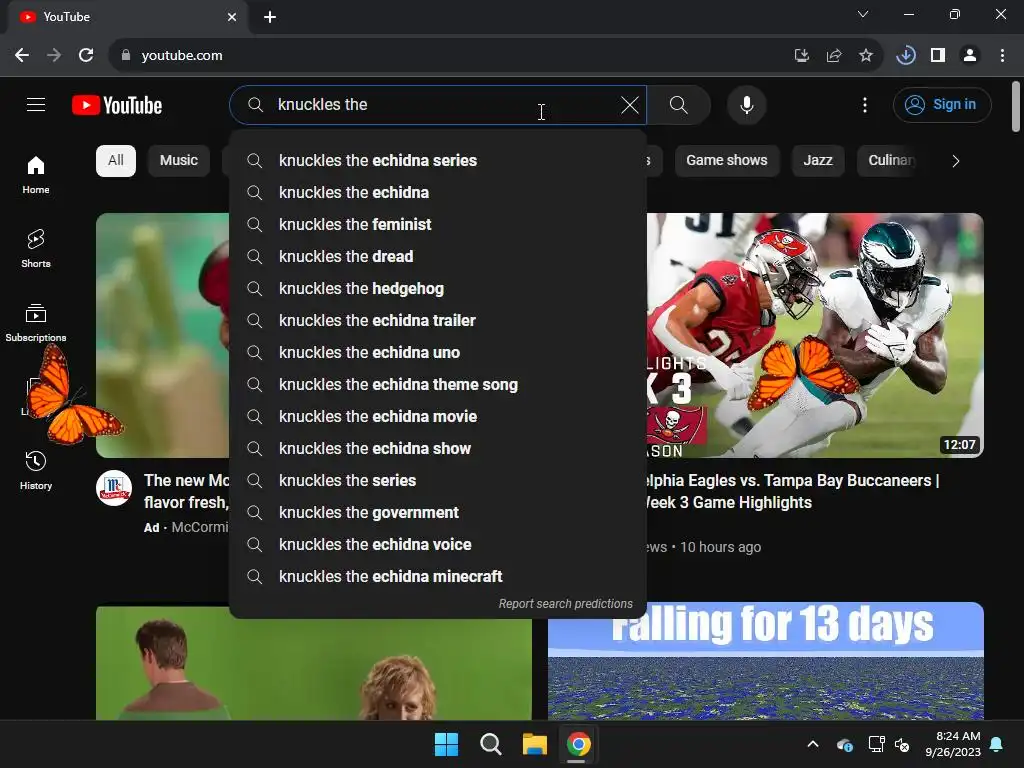The height and width of the screenshot is (768, 1024).
Task: Toggle the Chrome side panel
Action: point(938,56)
